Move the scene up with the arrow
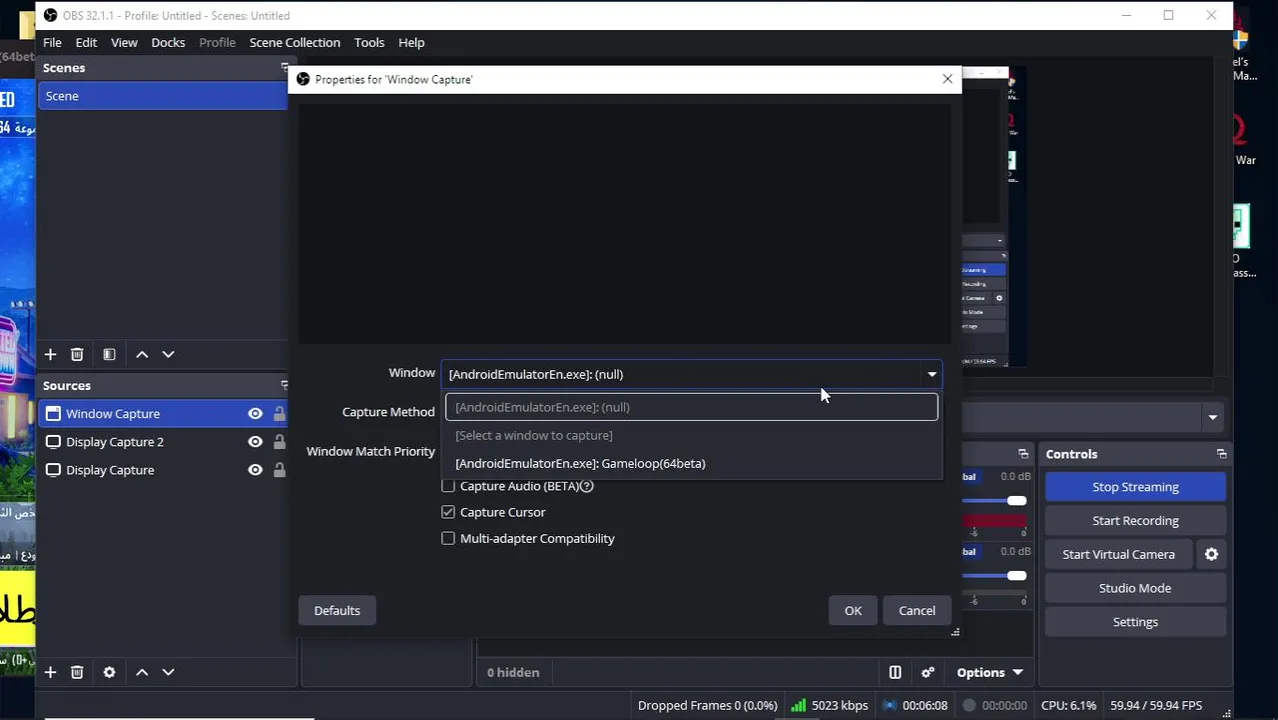Screen dimensions: 1278x720 click(x=142, y=354)
